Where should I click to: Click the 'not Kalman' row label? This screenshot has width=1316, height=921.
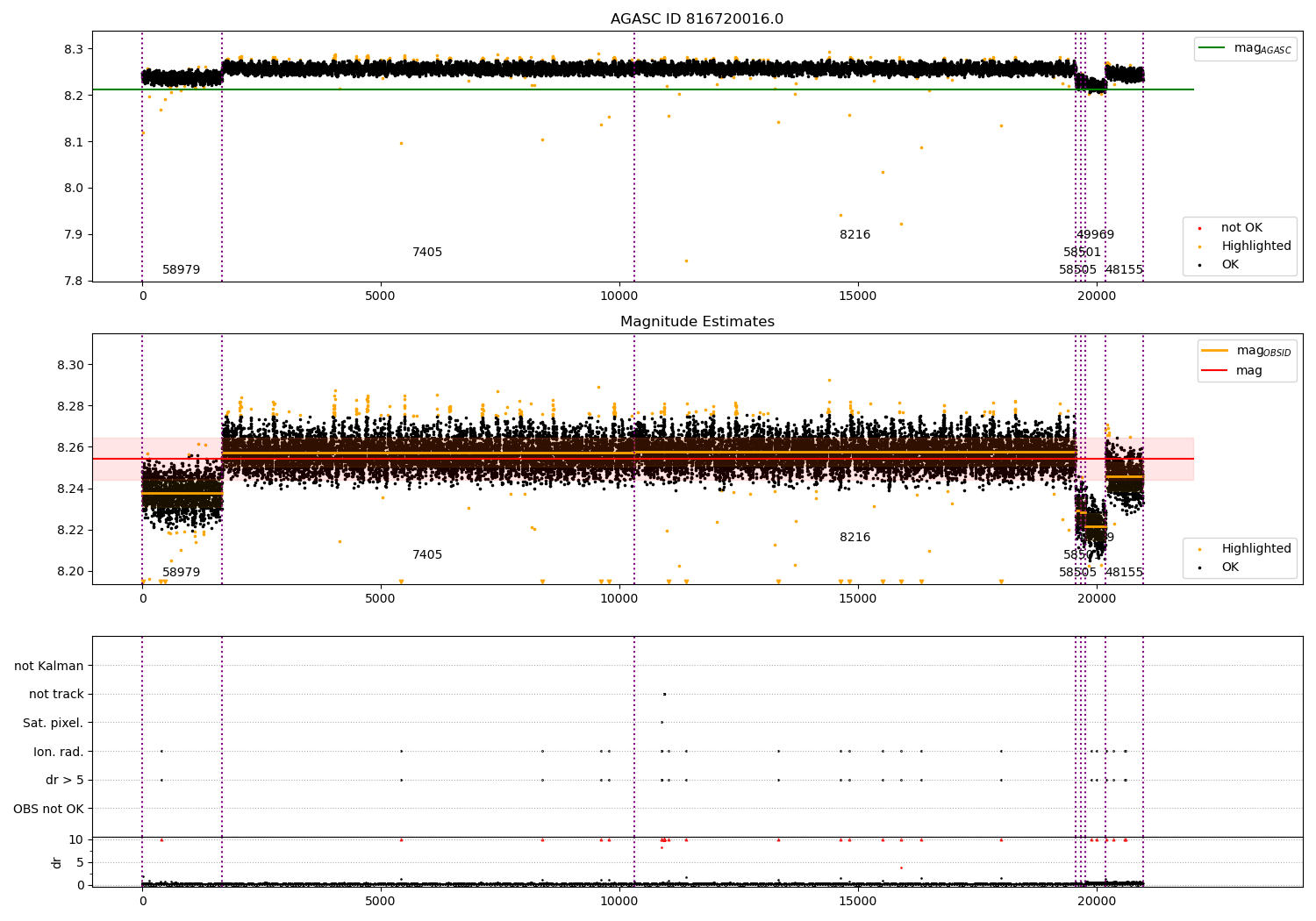coord(49,667)
